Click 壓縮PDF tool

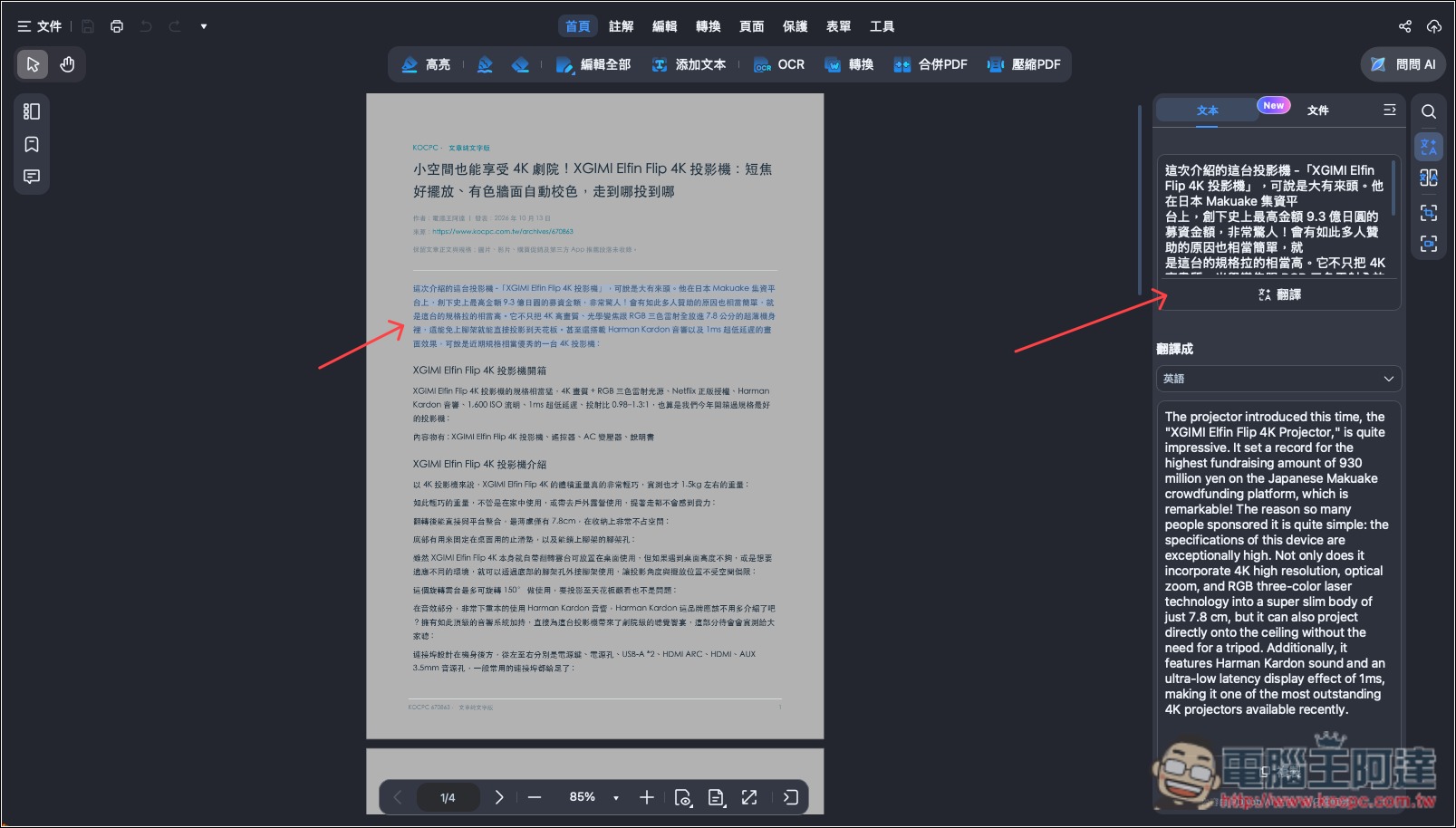[x=1024, y=64]
